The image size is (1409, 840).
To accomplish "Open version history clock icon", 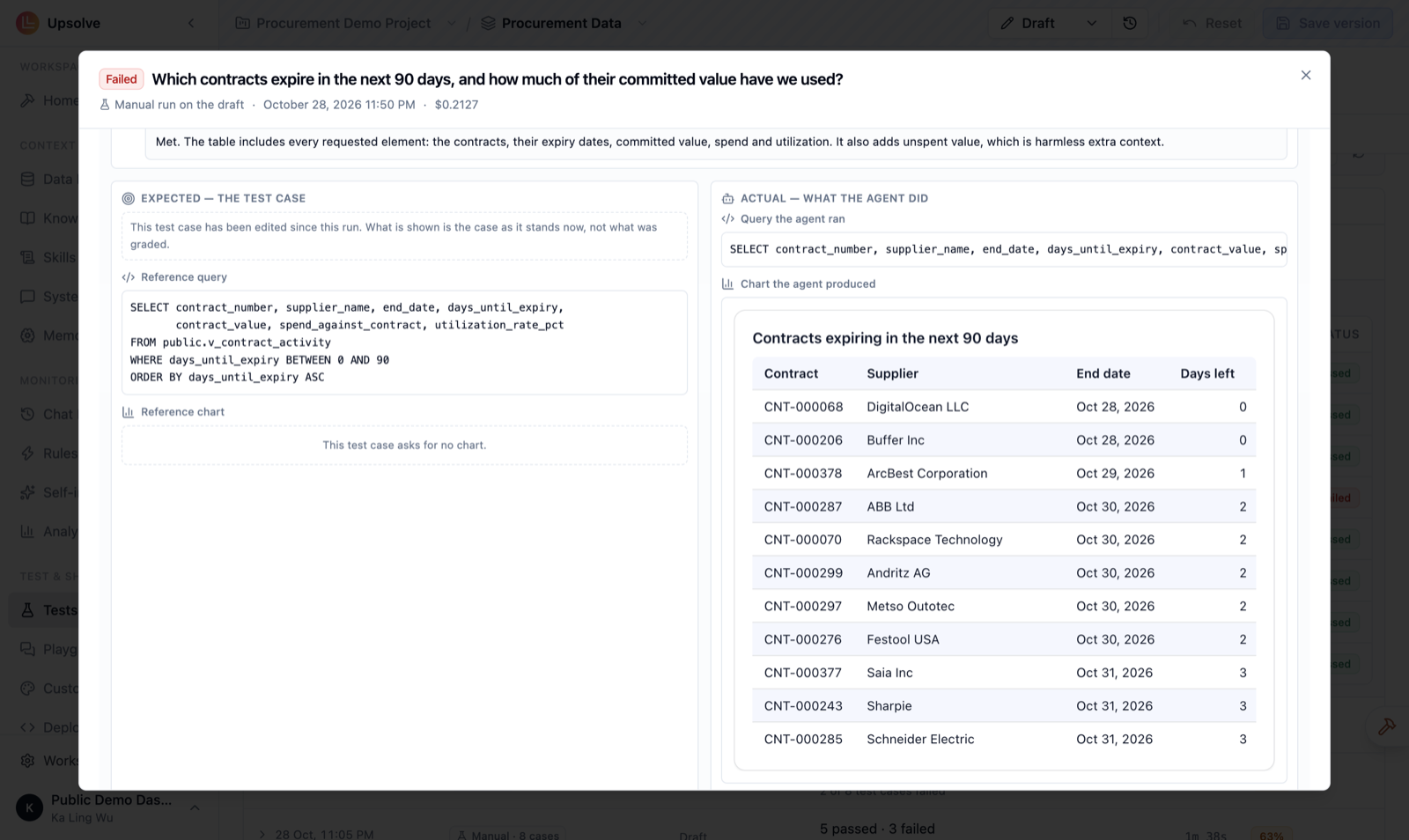I will [x=1130, y=23].
